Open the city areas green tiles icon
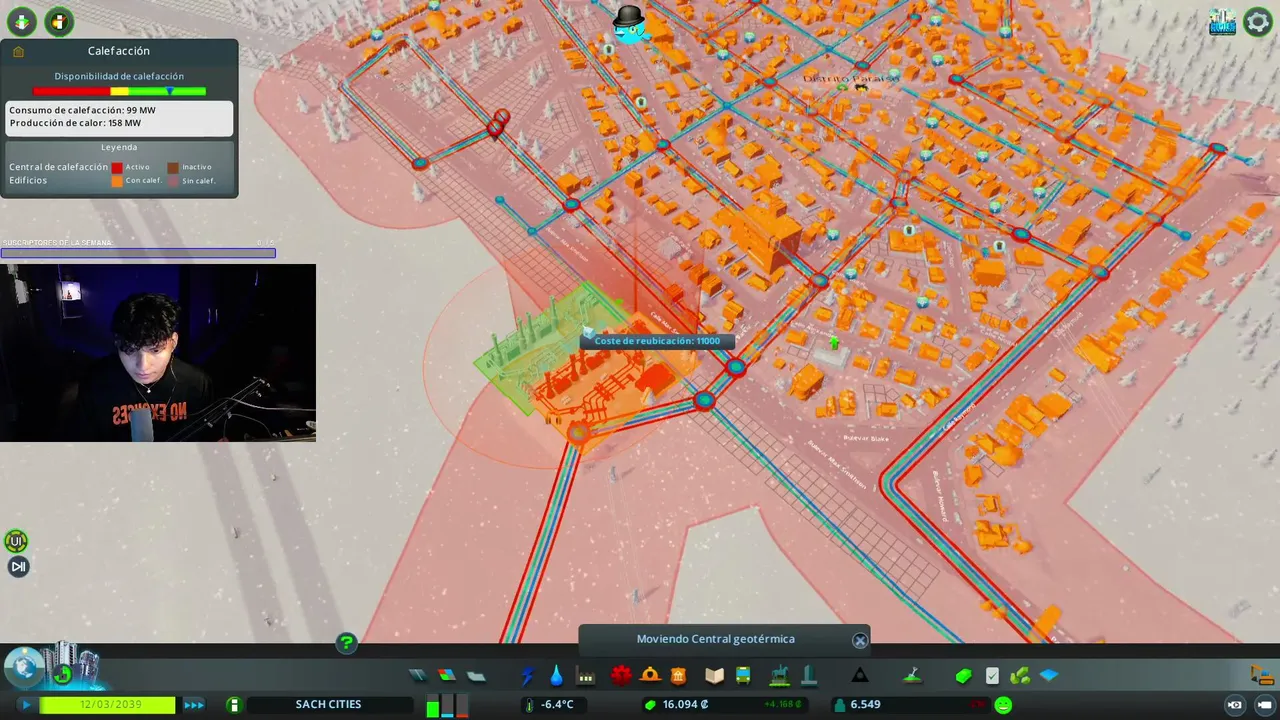The image size is (1280, 720). click(x=1021, y=676)
